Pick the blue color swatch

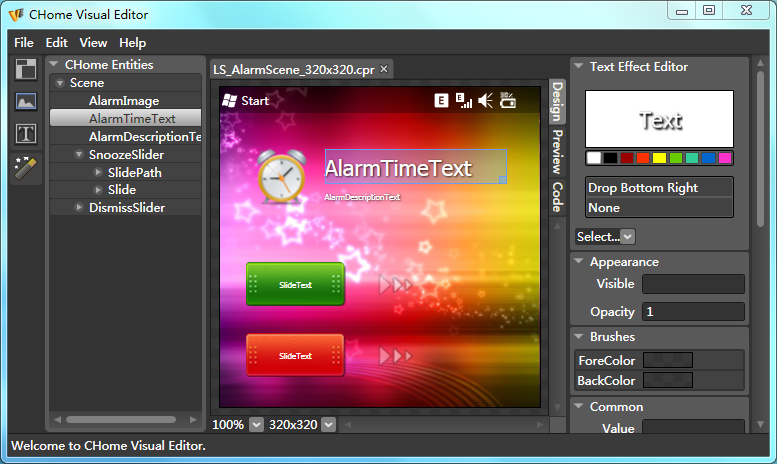[x=709, y=158]
